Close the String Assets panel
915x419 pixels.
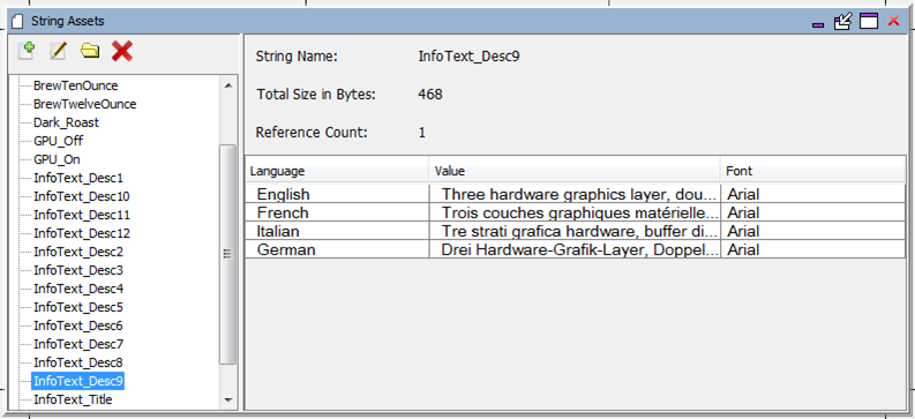[x=893, y=22]
